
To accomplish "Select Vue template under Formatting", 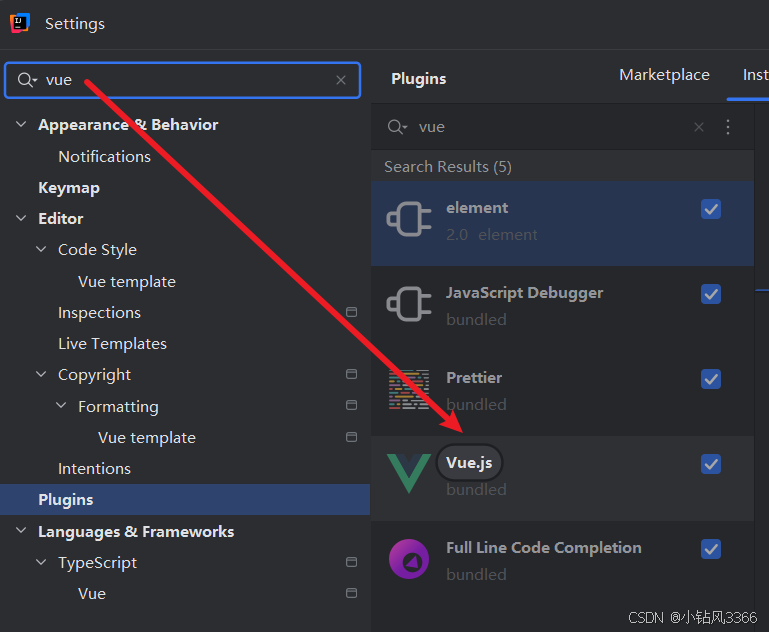I will click(147, 437).
